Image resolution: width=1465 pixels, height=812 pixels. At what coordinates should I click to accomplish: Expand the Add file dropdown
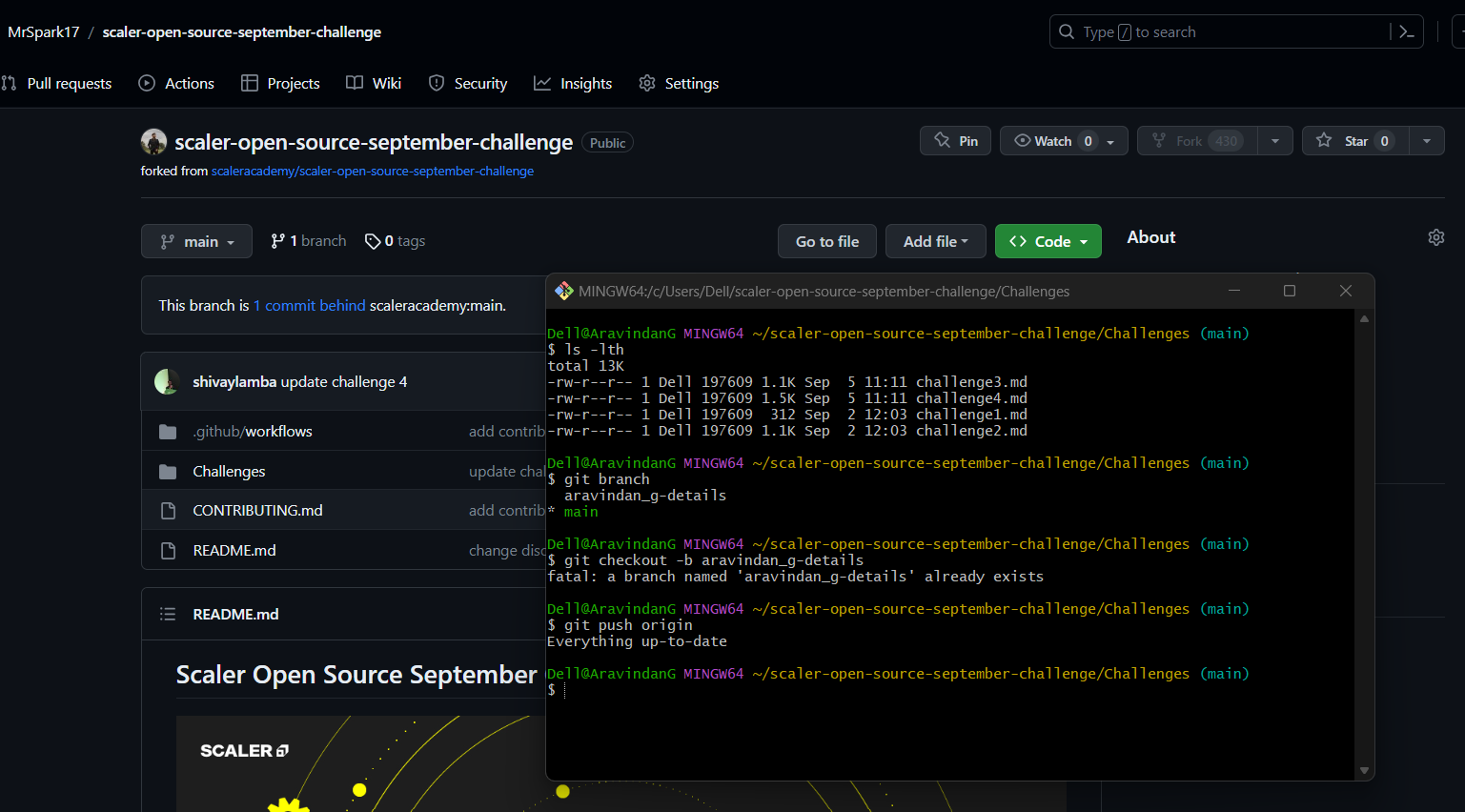[x=935, y=241]
